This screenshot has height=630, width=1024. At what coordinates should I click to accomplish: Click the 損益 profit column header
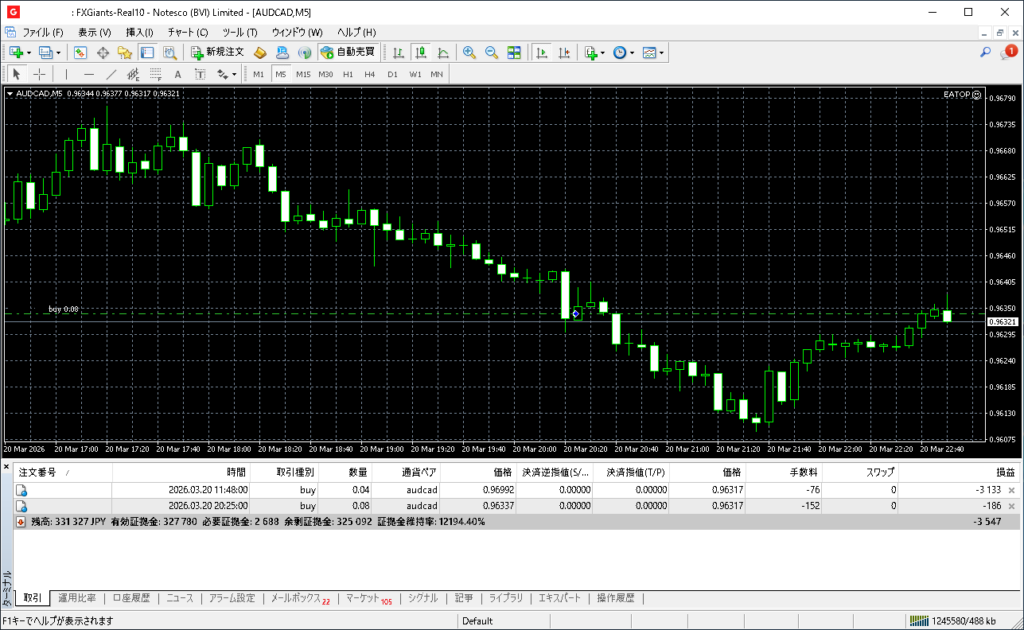pyautogui.click(x=1004, y=472)
